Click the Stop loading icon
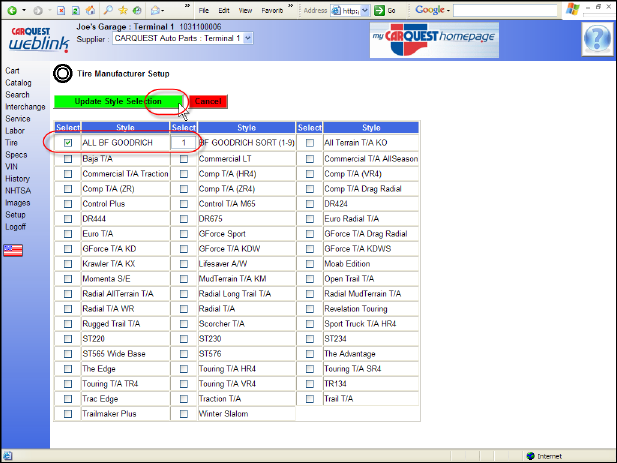The width and height of the screenshot is (617, 463). point(61,10)
